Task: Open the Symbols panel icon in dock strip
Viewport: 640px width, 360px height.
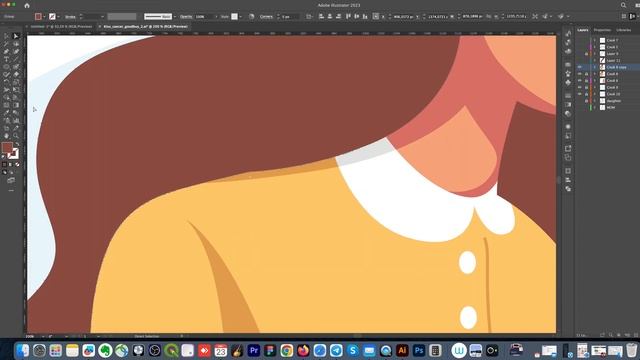Action: tap(568, 82)
